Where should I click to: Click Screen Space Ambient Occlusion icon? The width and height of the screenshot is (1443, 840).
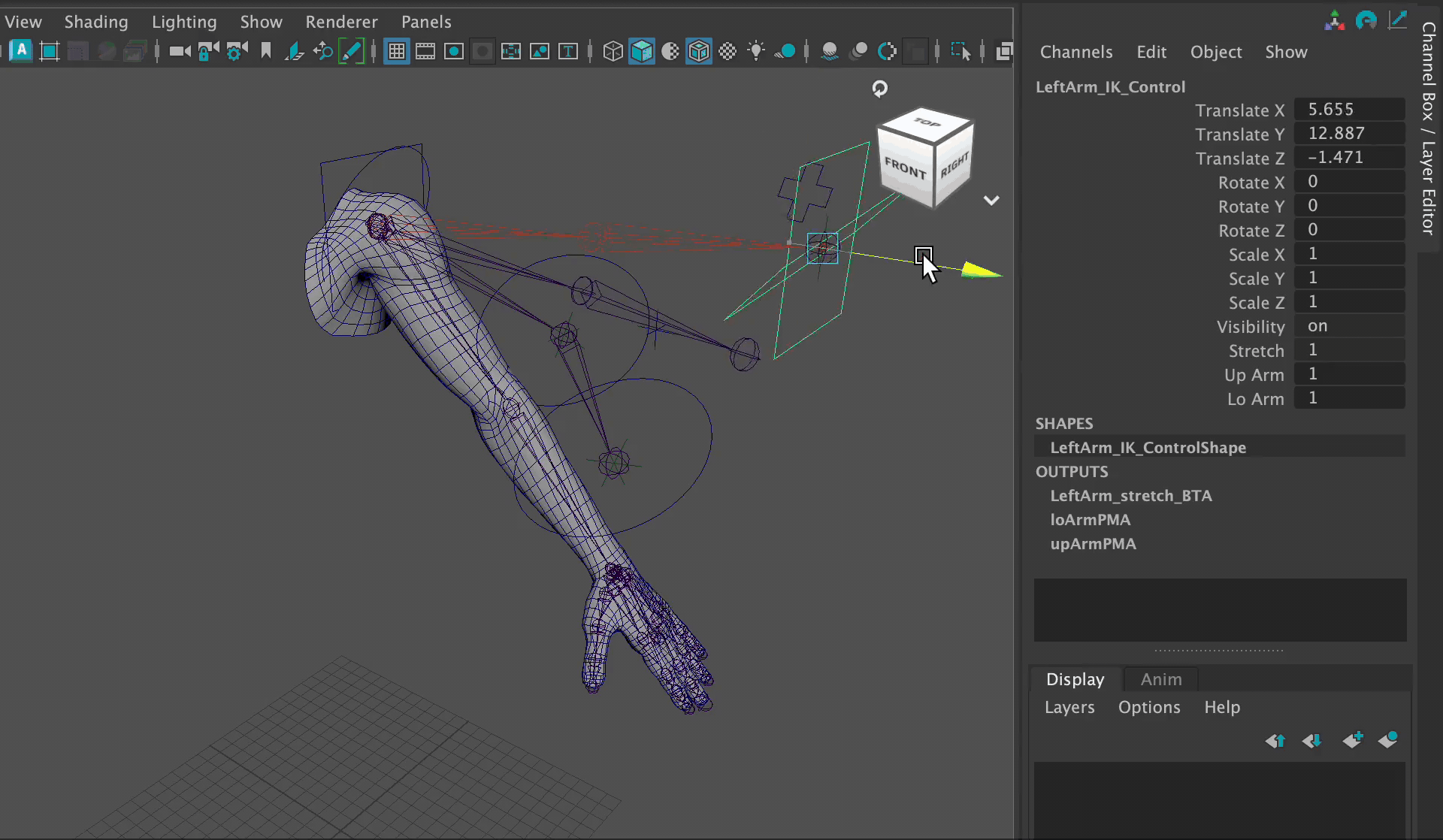[829, 51]
